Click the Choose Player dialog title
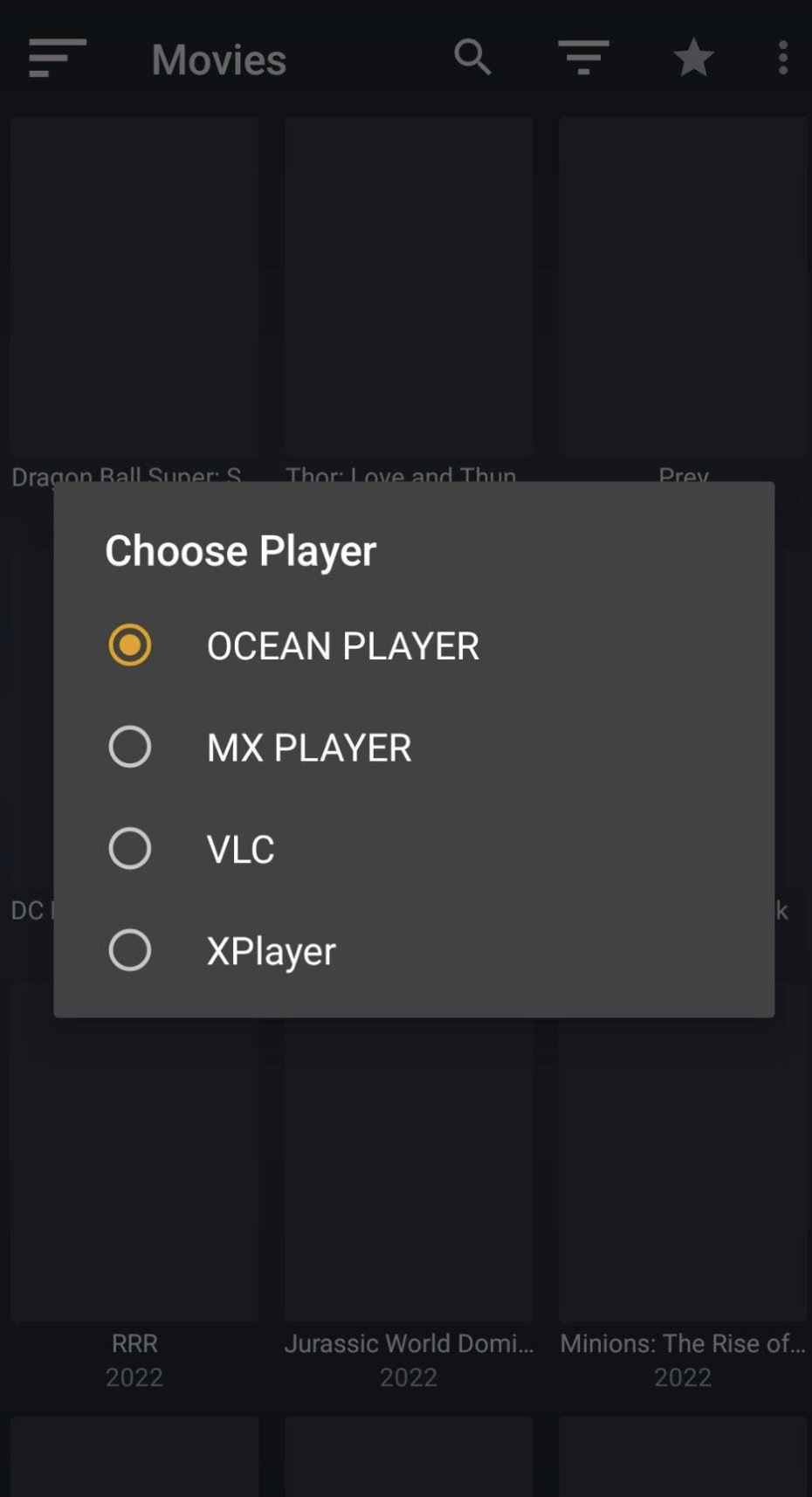The image size is (812, 1497). coord(240,550)
